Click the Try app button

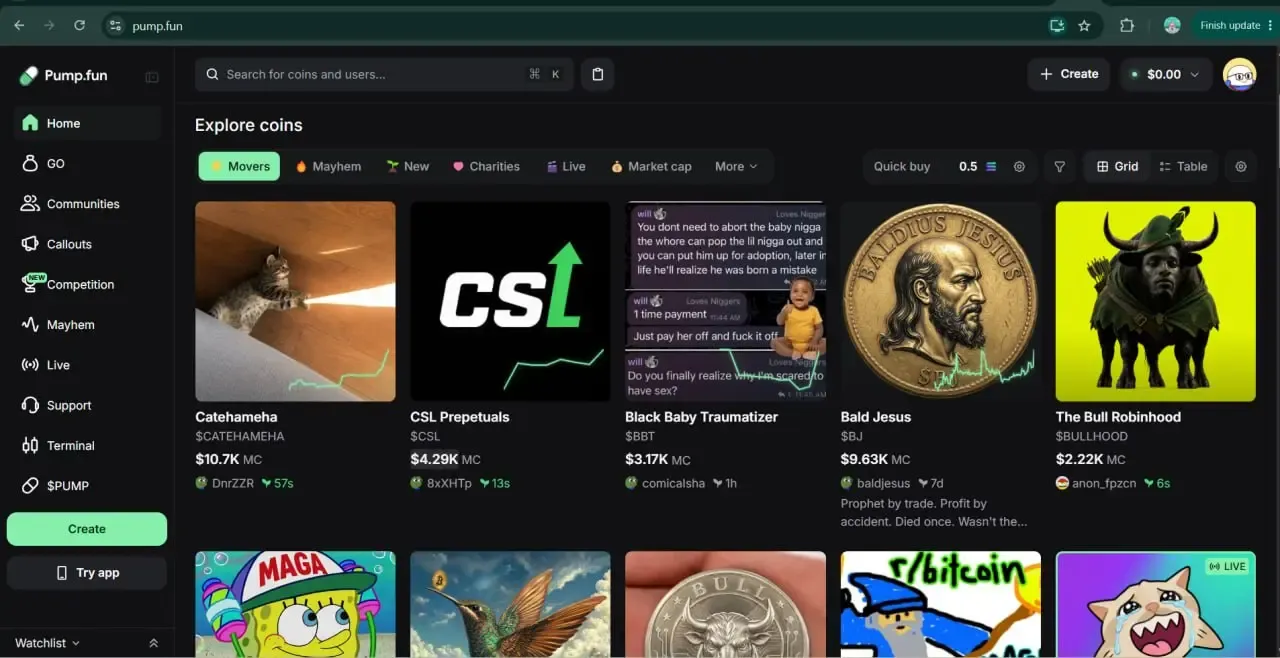tap(87, 573)
